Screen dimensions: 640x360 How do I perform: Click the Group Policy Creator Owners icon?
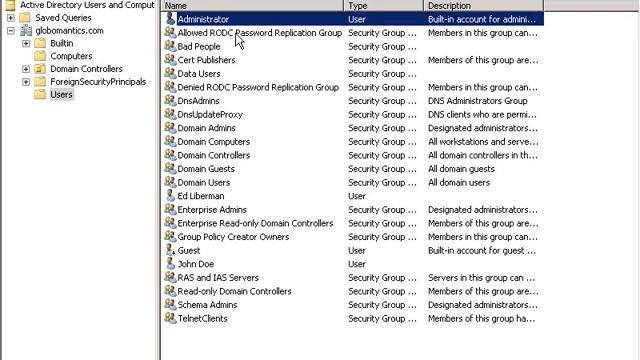(x=170, y=236)
